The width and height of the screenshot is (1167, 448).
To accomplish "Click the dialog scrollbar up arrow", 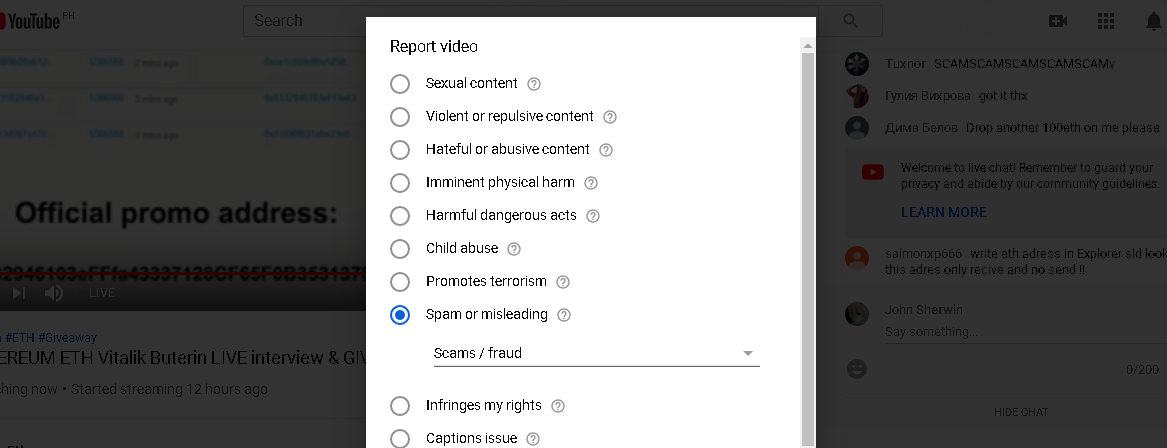I will click(808, 46).
